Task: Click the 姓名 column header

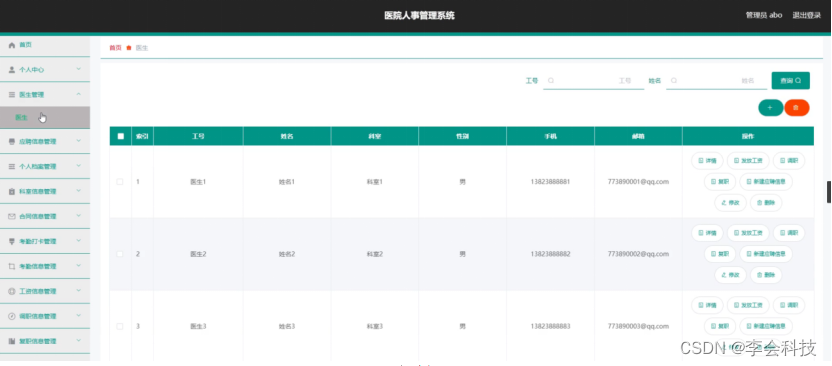Action: [x=287, y=136]
